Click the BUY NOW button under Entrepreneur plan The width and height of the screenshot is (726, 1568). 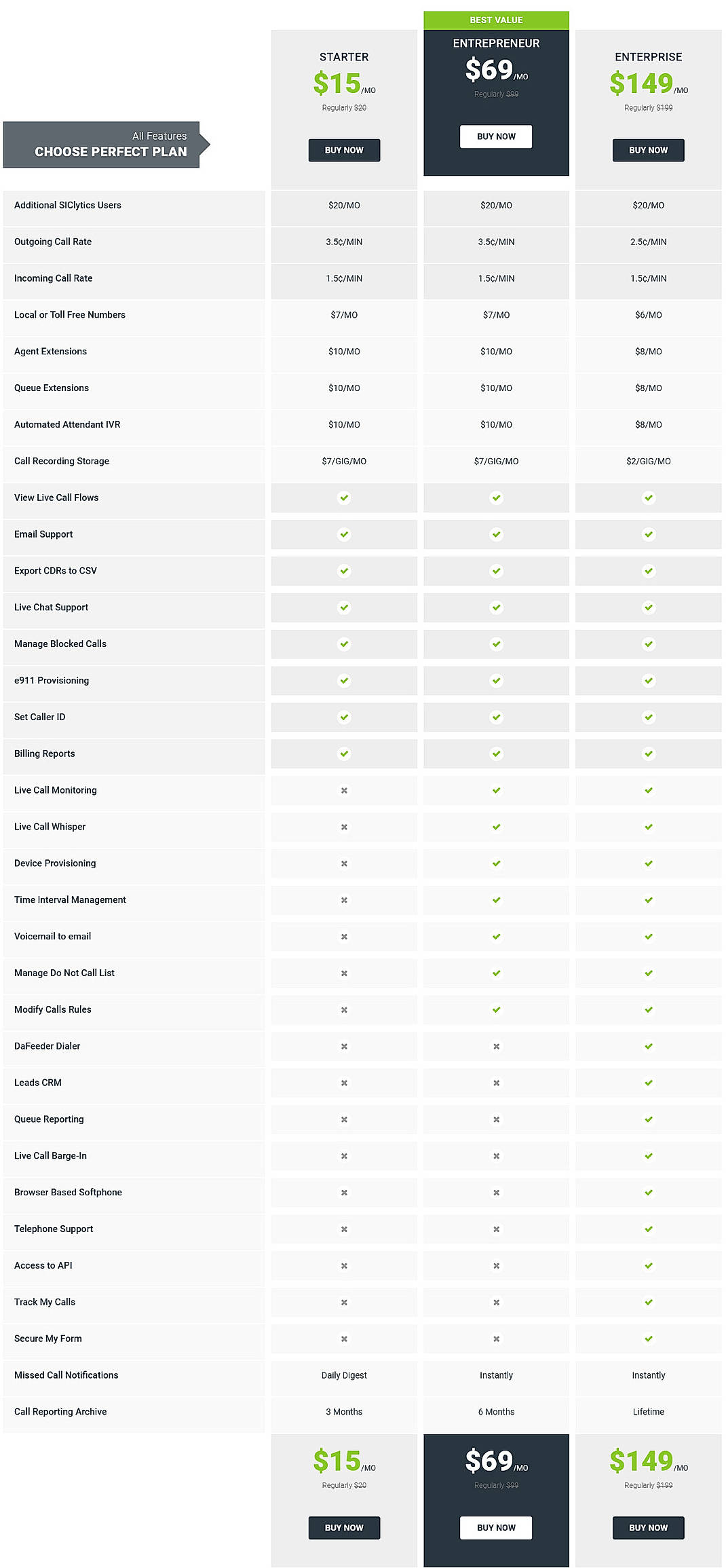point(496,136)
